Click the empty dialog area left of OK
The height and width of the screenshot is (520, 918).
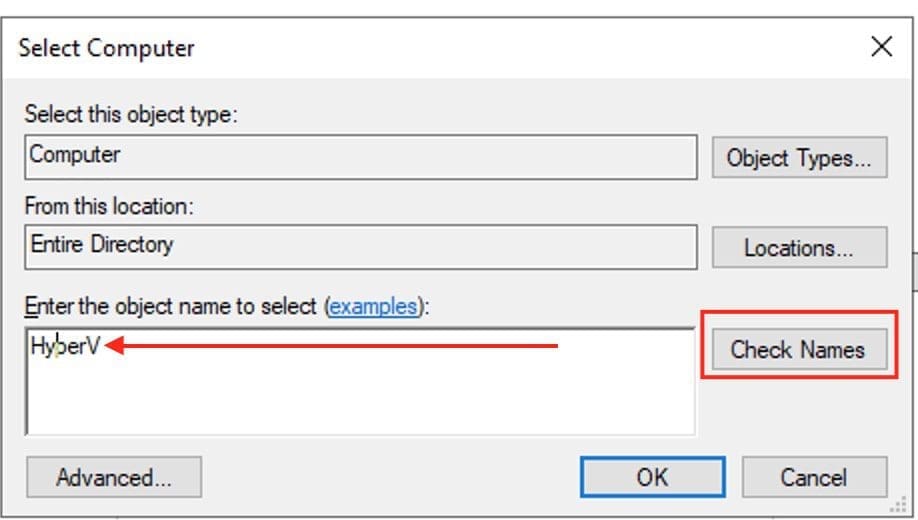[390, 477]
